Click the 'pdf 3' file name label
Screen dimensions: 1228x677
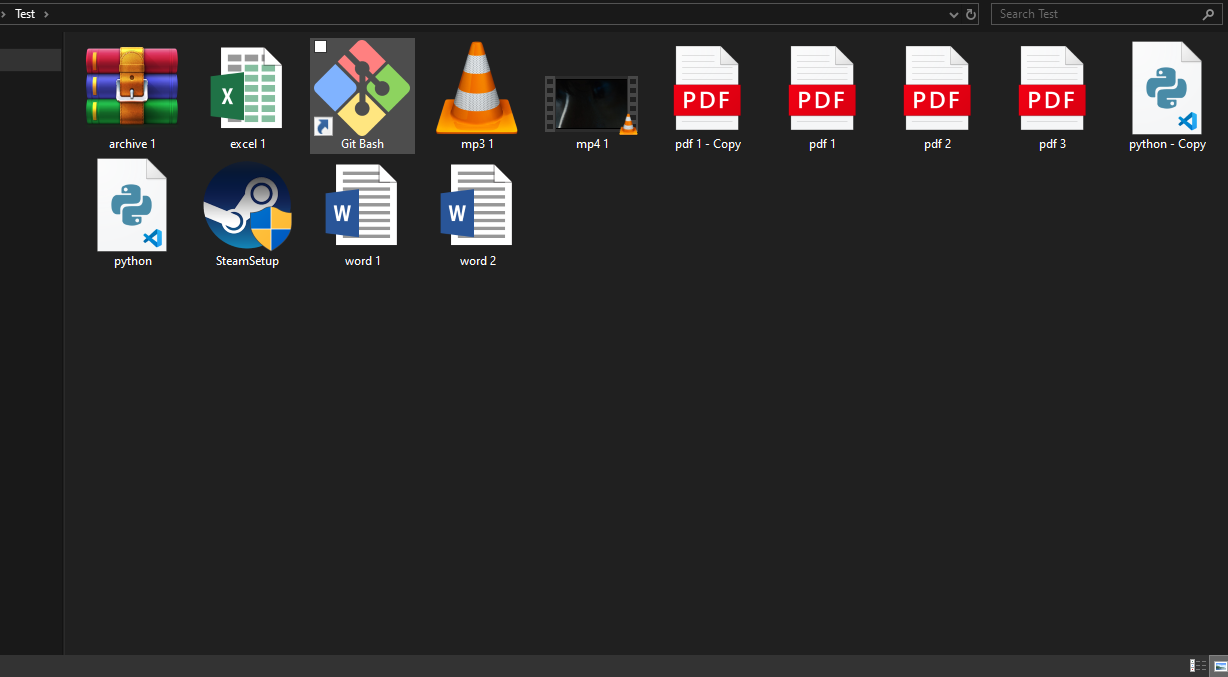[x=1052, y=144]
